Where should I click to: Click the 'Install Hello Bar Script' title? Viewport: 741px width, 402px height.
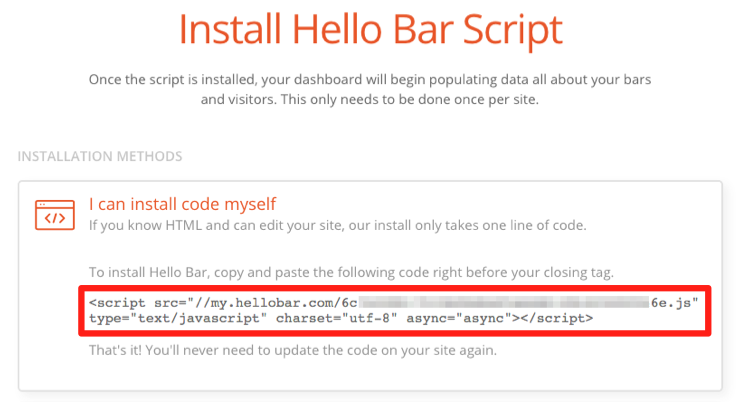point(370,29)
